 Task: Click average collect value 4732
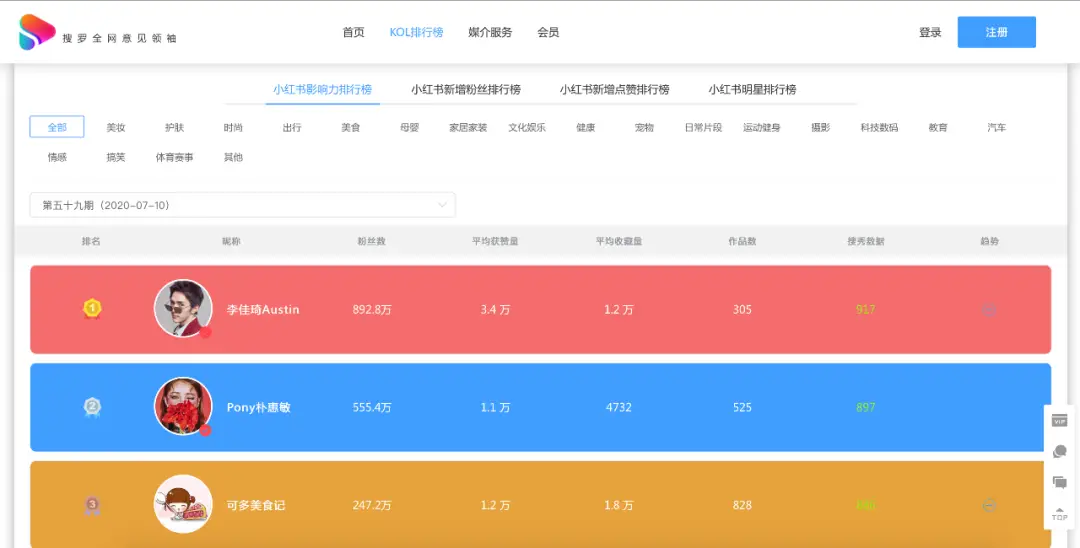tap(619, 408)
